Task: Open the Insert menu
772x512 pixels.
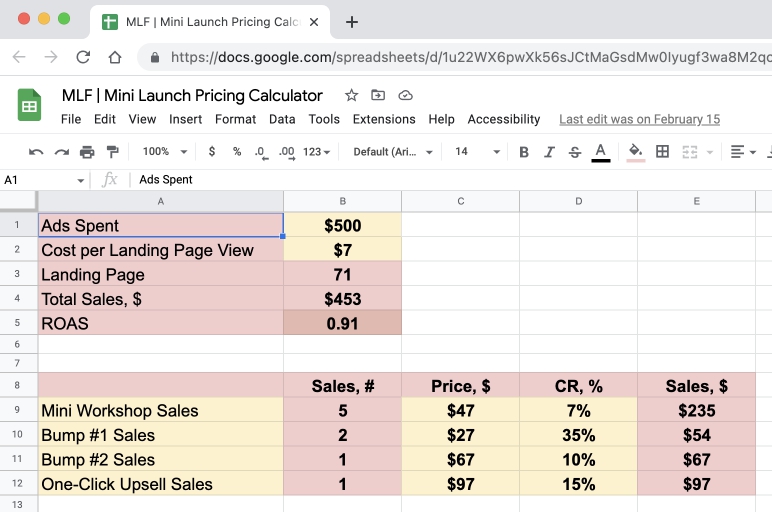Action: (x=186, y=119)
